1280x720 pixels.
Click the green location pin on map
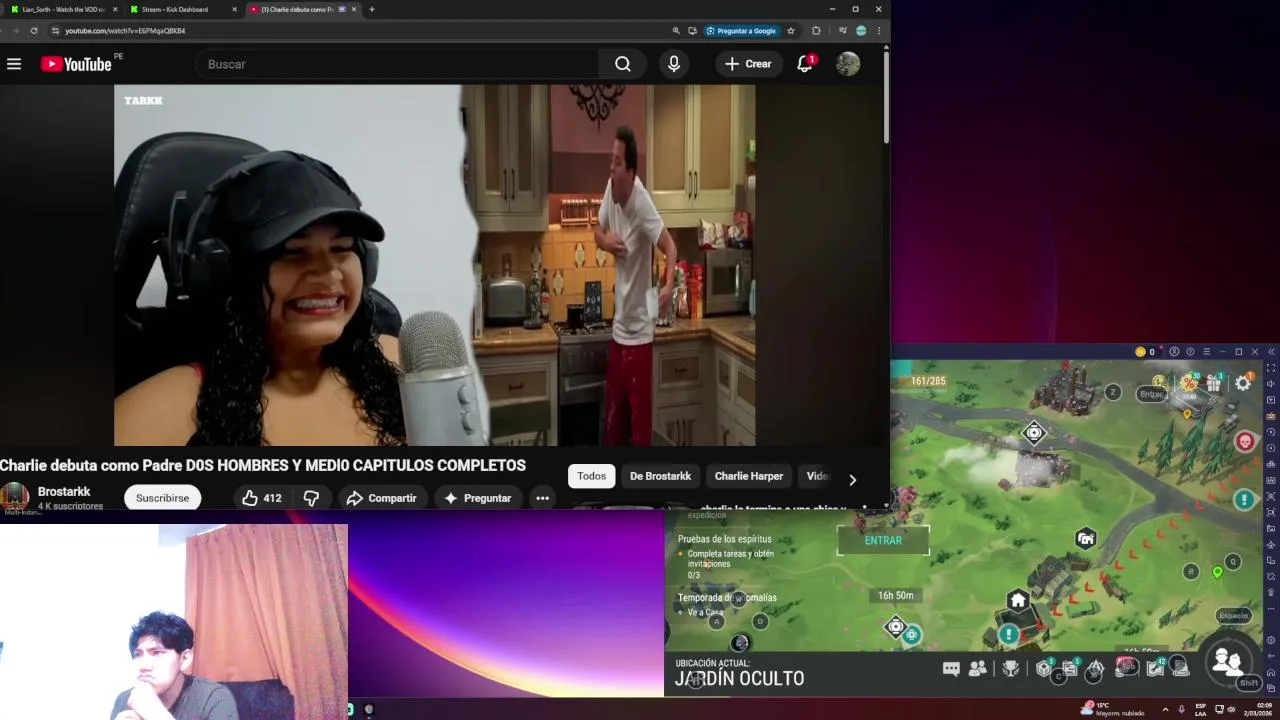pos(1217,573)
